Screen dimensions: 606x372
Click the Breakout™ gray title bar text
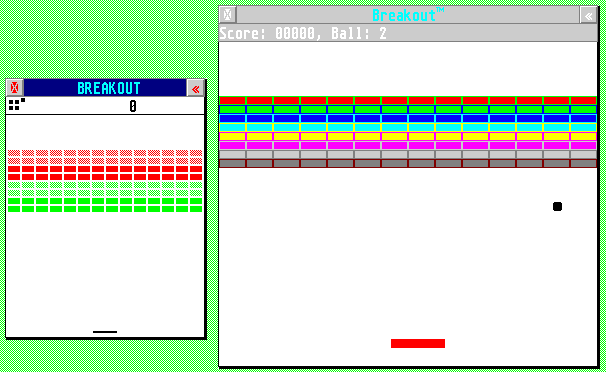click(x=408, y=15)
